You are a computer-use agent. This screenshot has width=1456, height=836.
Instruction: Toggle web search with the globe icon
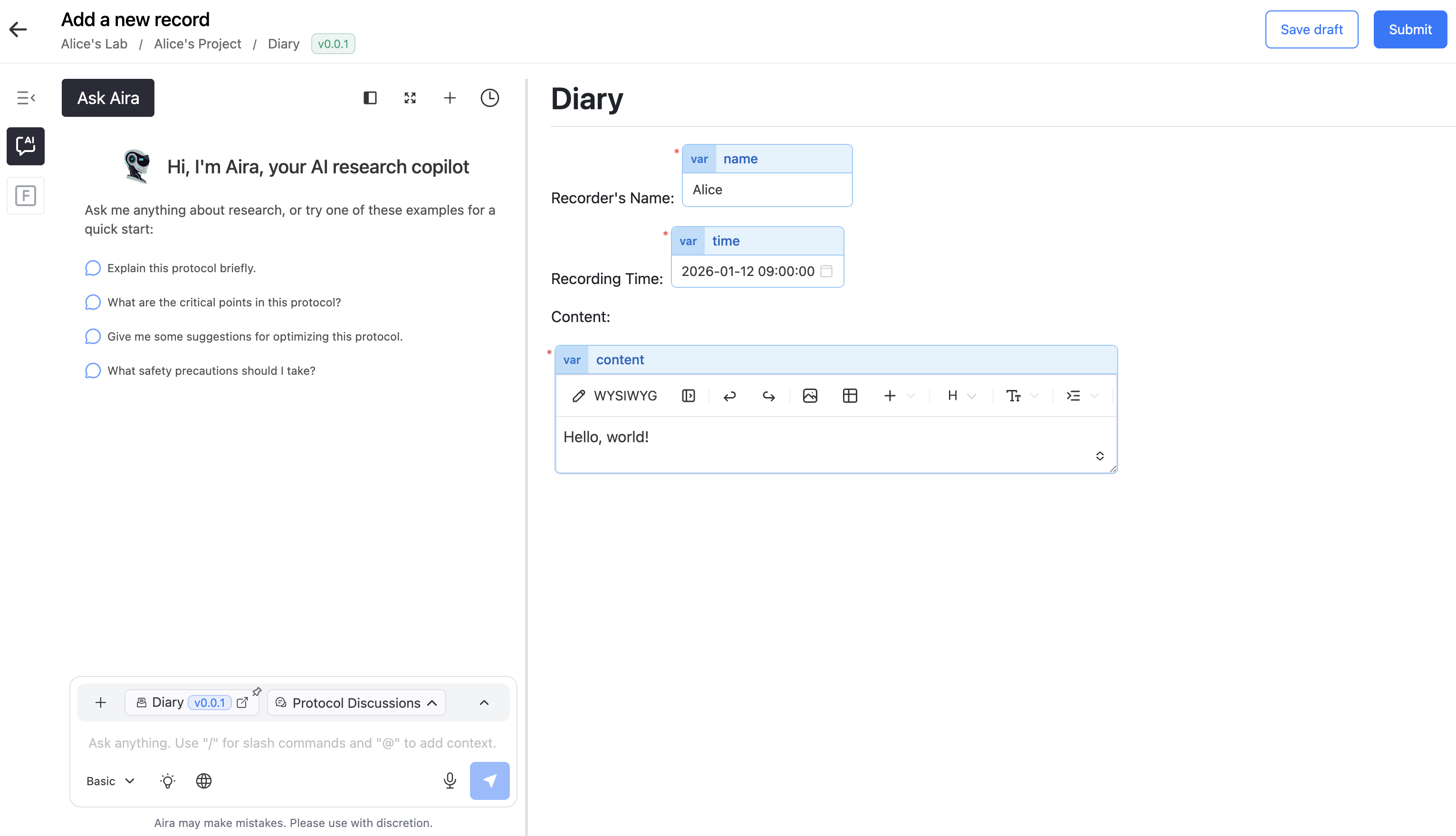click(x=203, y=780)
